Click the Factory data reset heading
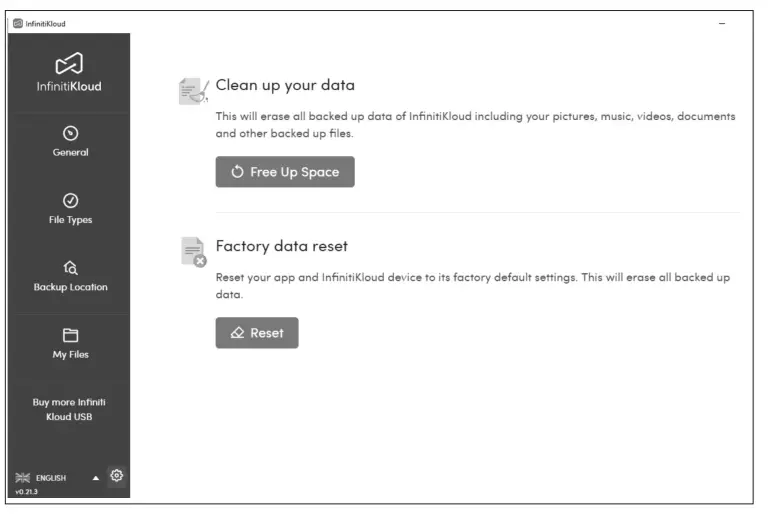This screenshot has height=516, width=769. 282,245
